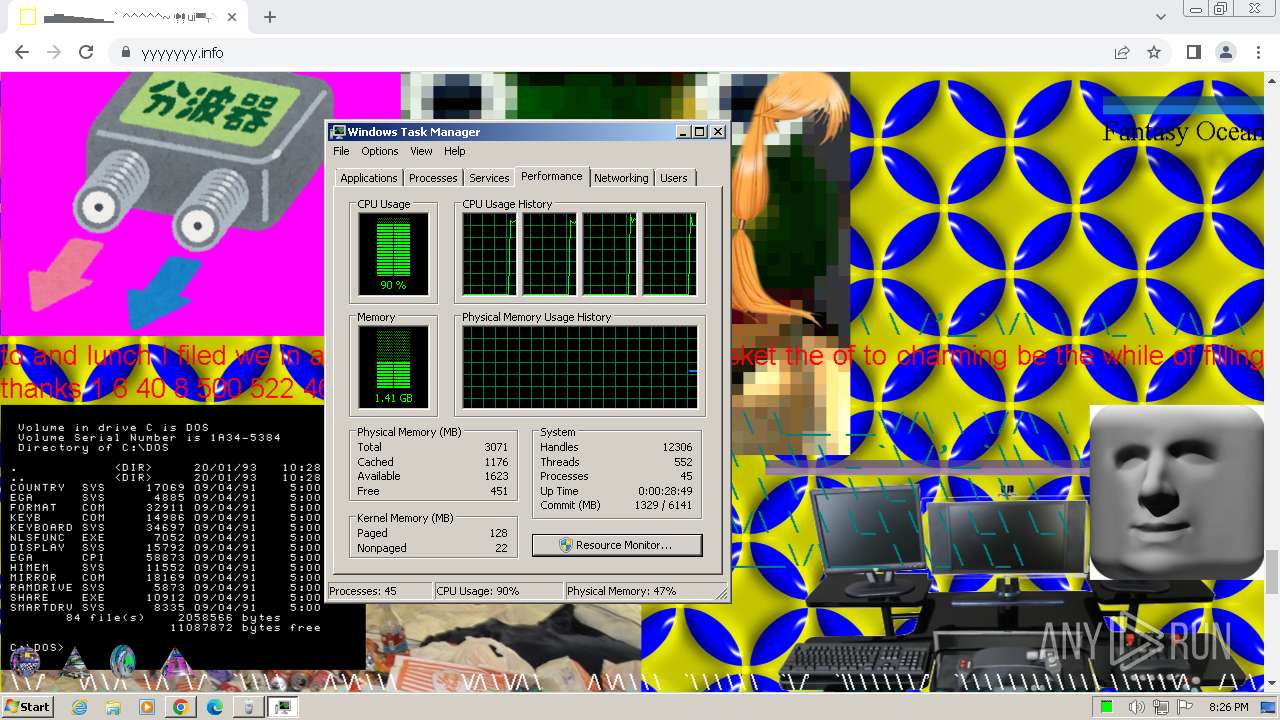The width and height of the screenshot is (1280, 720).
Task: Click the pixelated orange-haired character image
Action: (790, 265)
